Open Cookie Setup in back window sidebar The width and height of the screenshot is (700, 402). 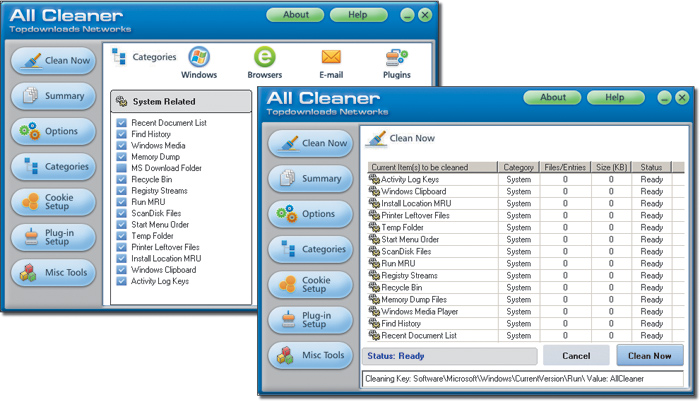tap(54, 202)
